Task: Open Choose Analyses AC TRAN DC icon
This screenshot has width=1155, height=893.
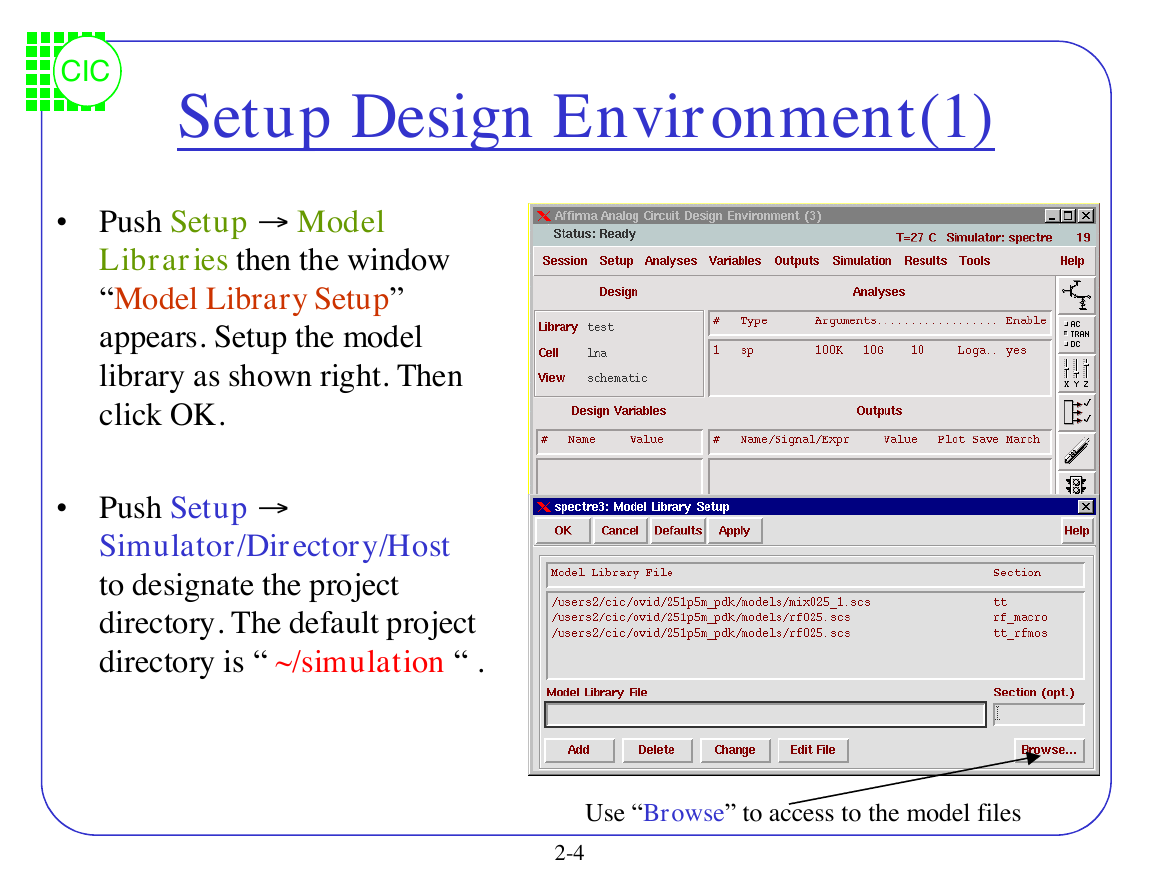Action: coord(1076,334)
